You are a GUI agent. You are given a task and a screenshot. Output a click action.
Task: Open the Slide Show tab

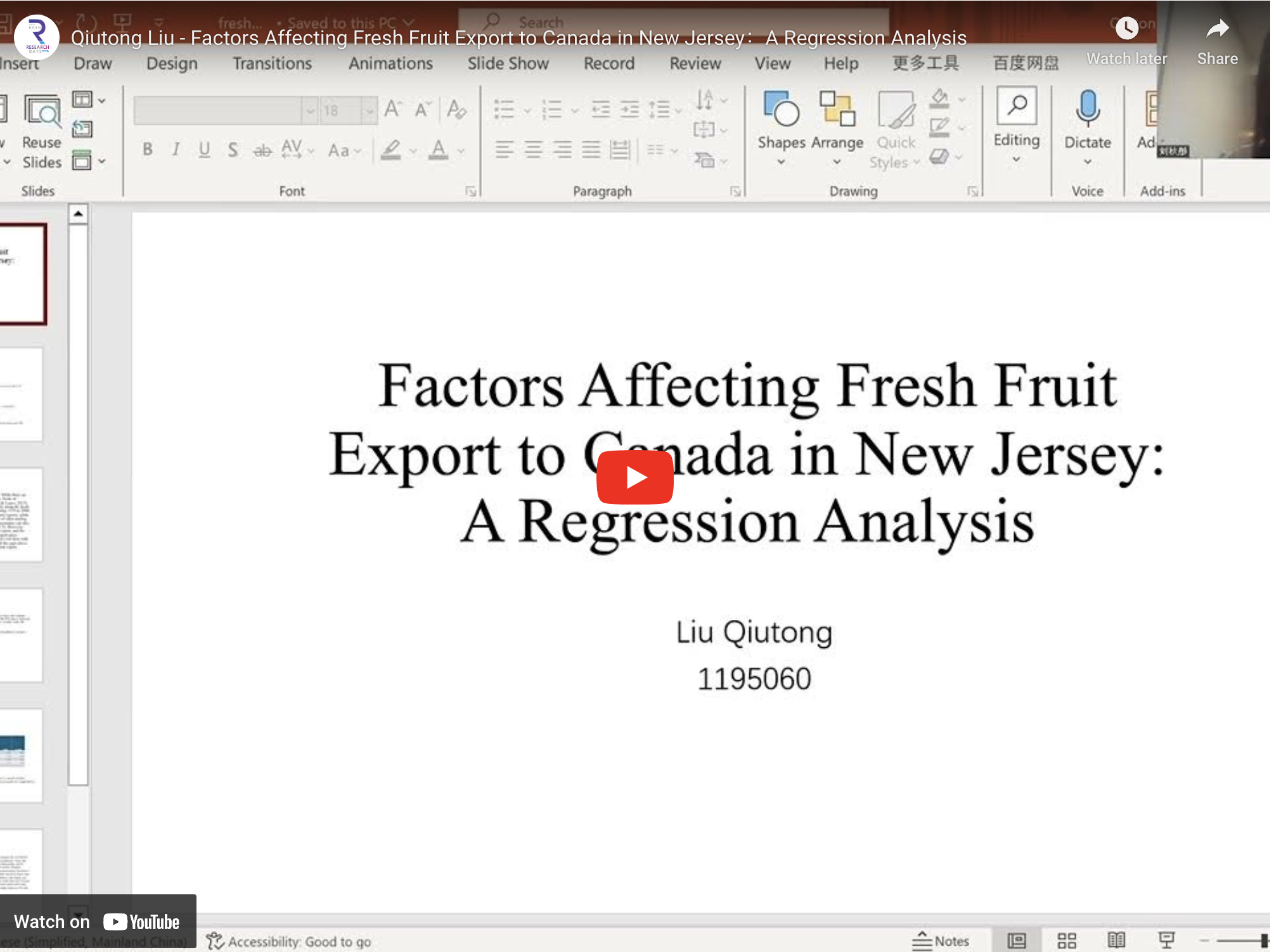(x=508, y=63)
